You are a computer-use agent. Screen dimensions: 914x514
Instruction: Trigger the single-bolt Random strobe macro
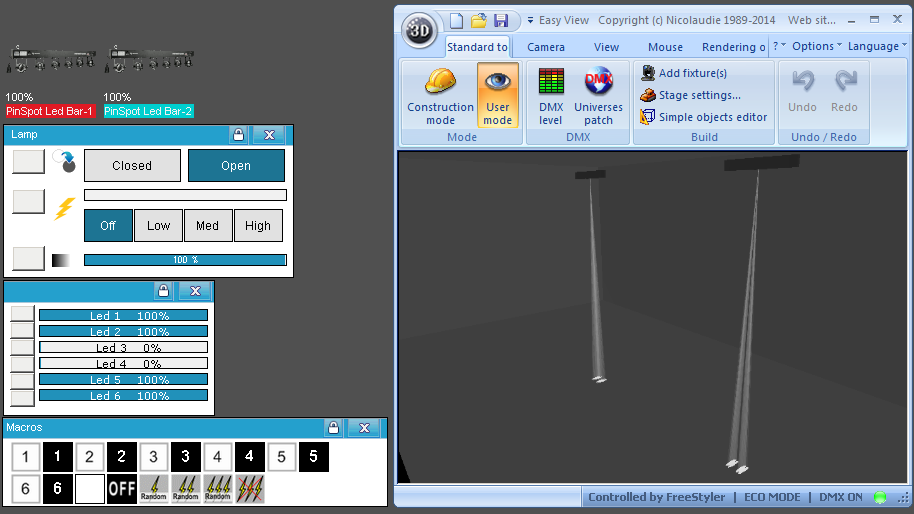[154, 488]
